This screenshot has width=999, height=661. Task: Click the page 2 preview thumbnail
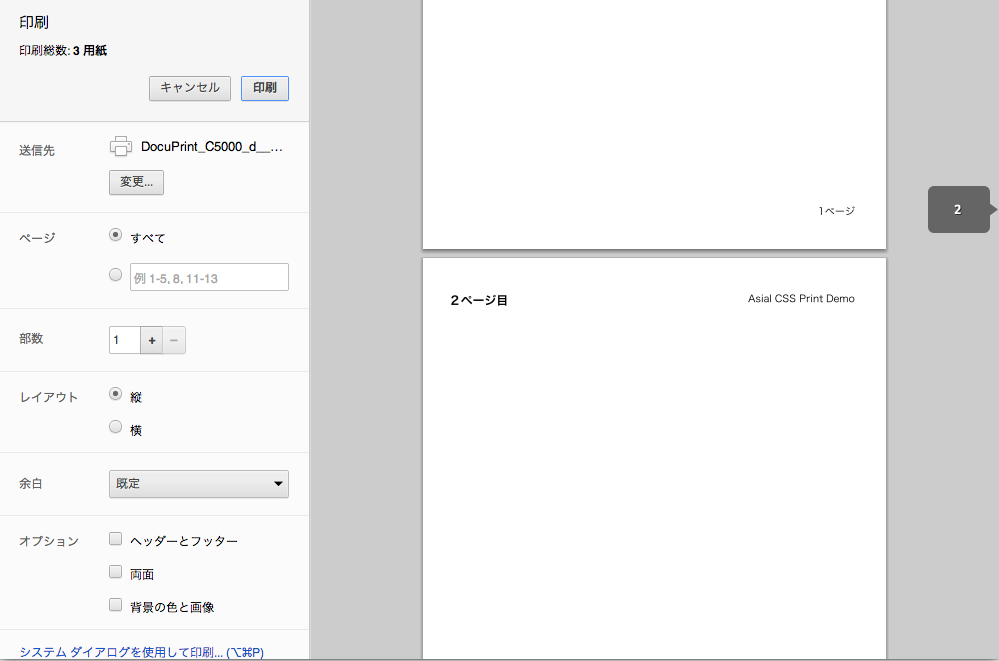(654, 460)
